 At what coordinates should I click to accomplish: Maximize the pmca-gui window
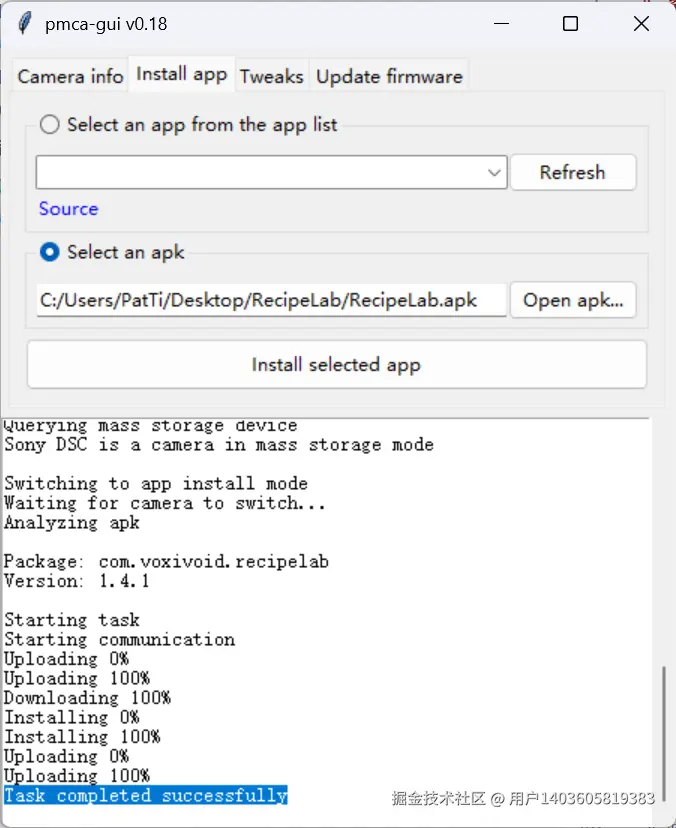[x=570, y=24]
